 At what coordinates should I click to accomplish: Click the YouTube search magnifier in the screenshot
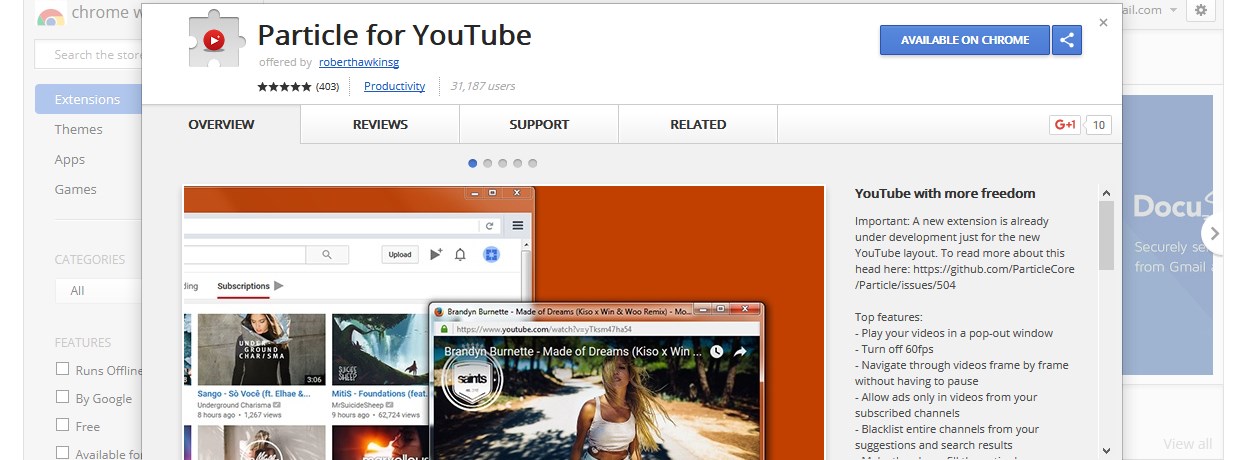click(327, 255)
